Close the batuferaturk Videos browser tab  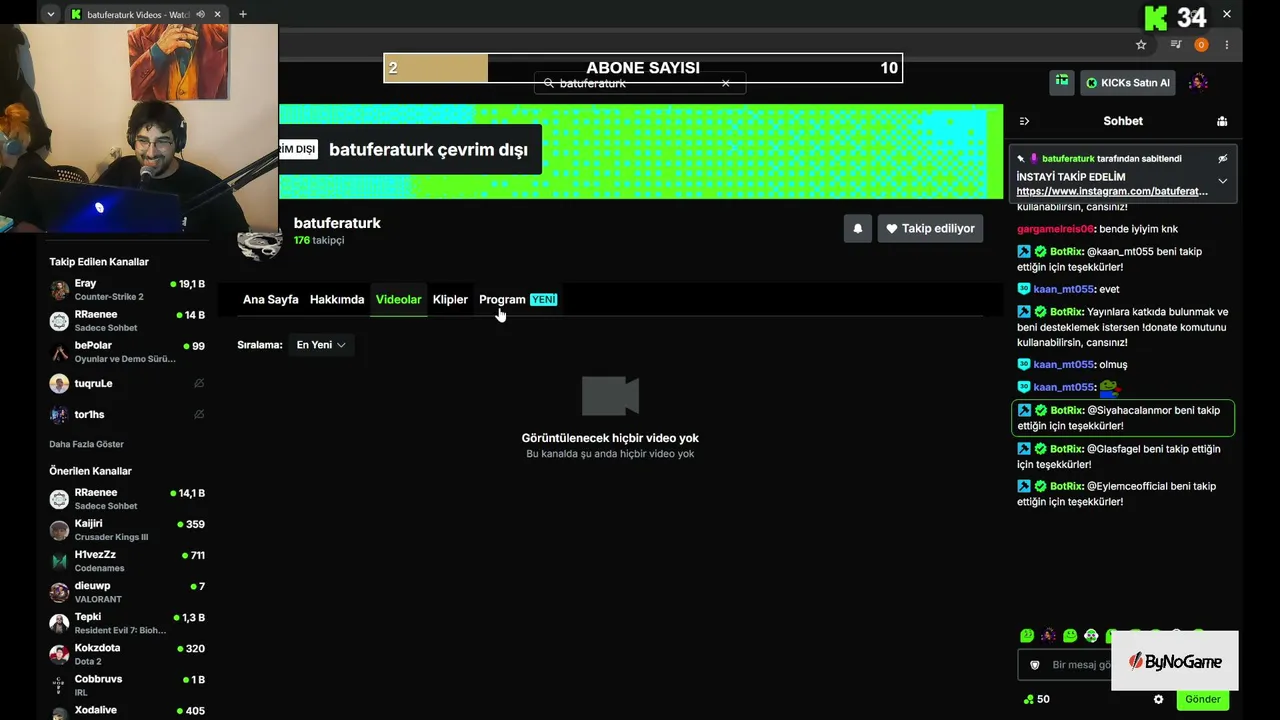tap(217, 14)
